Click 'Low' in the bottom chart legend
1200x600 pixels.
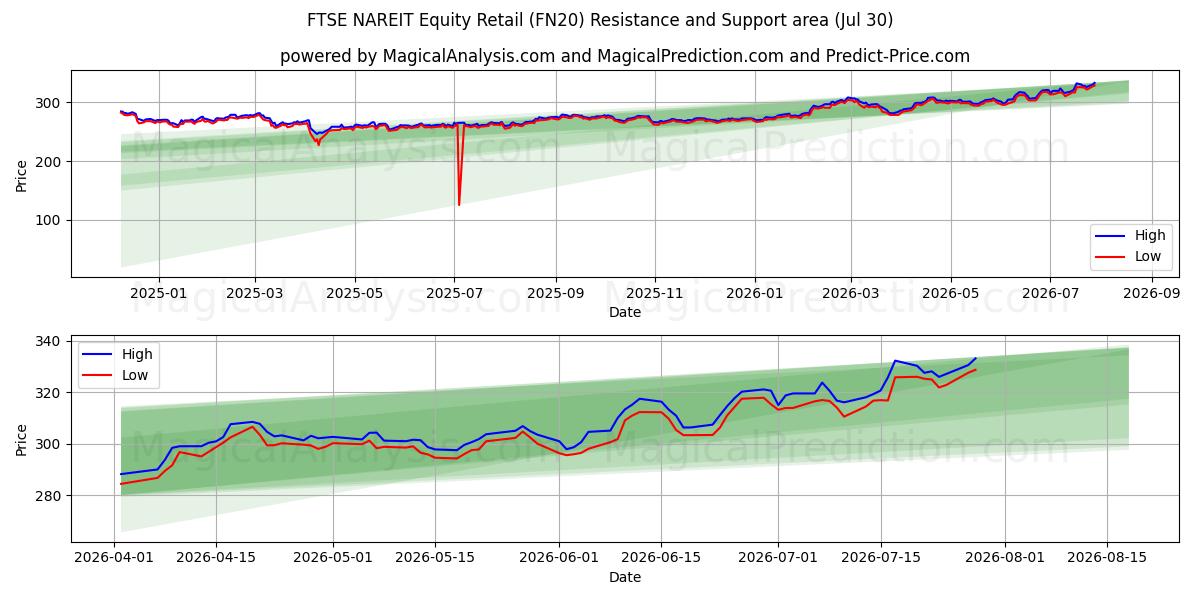(134, 375)
